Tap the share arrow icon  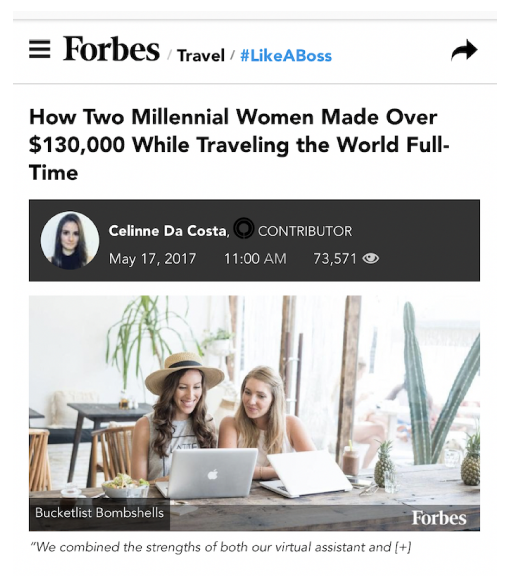464,50
